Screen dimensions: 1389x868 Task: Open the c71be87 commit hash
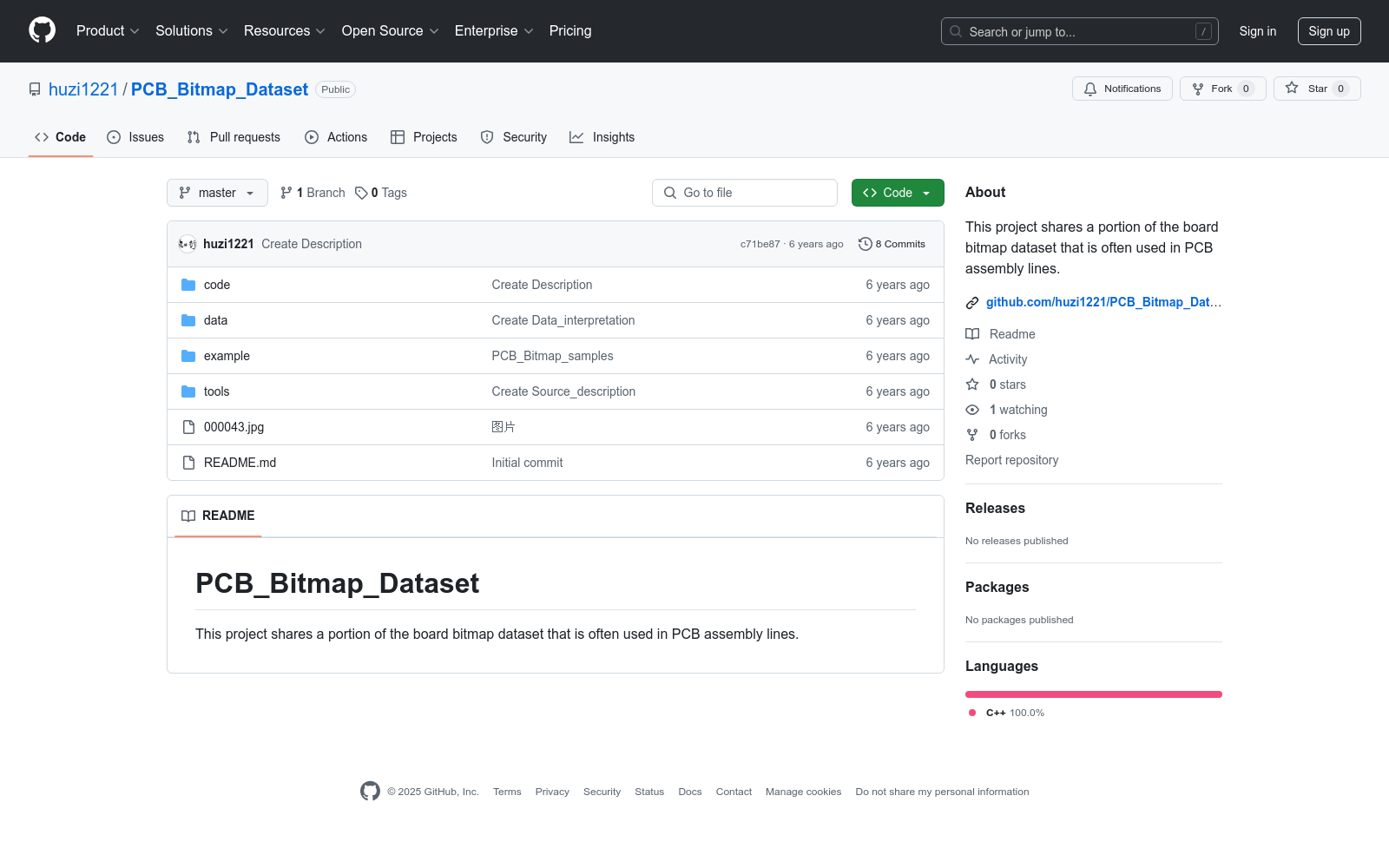click(x=760, y=244)
